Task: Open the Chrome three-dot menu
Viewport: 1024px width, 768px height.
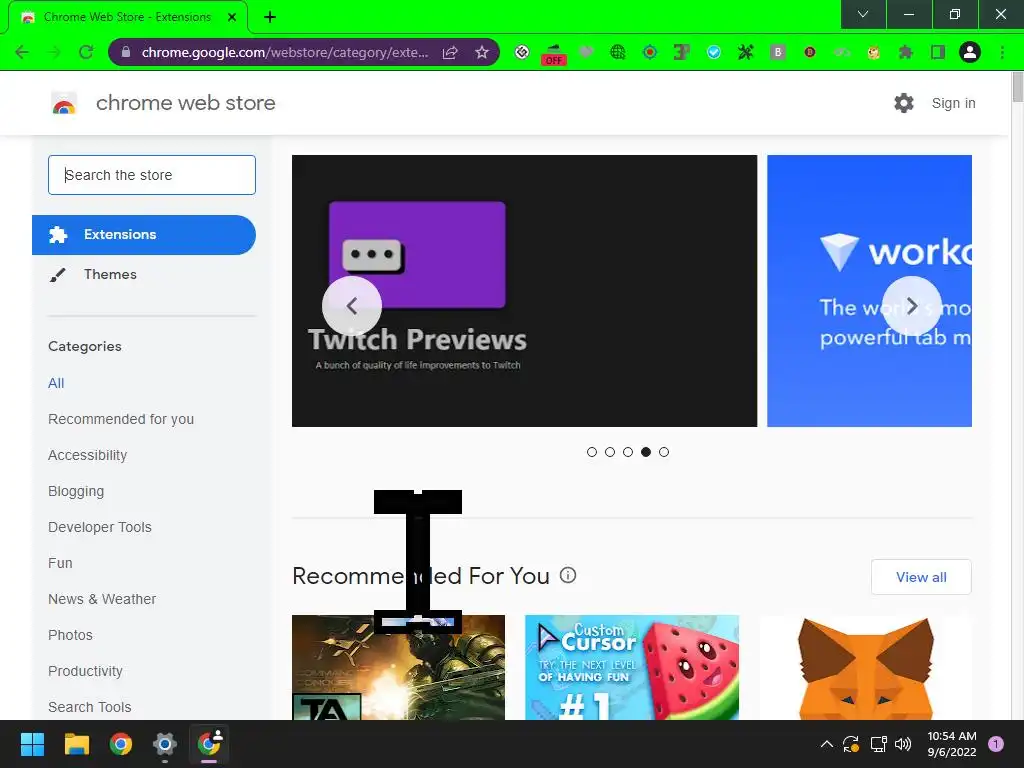Action: pyautogui.click(x=1002, y=52)
